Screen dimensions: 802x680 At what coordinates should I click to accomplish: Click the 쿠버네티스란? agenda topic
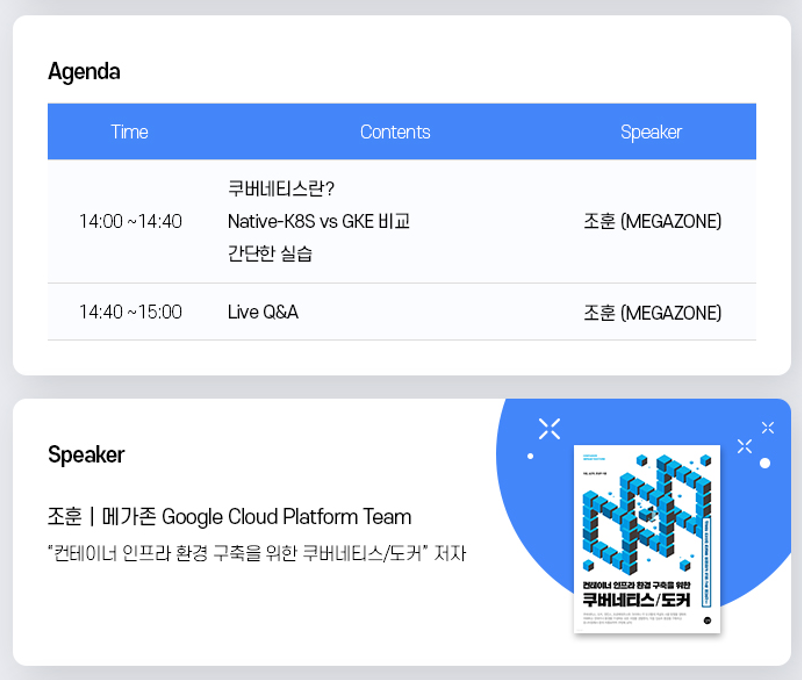(x=281, y=189)
